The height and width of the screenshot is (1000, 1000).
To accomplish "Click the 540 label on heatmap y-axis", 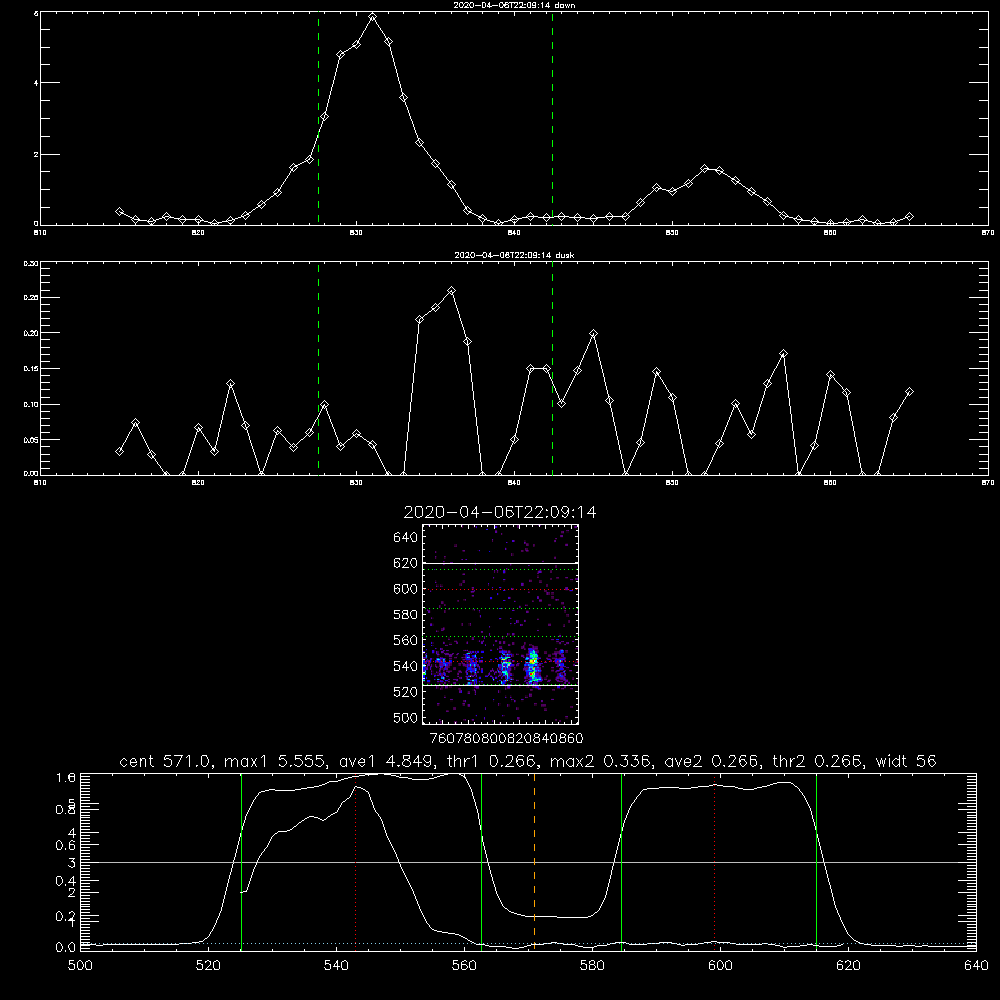I will [x=406, y=666].
